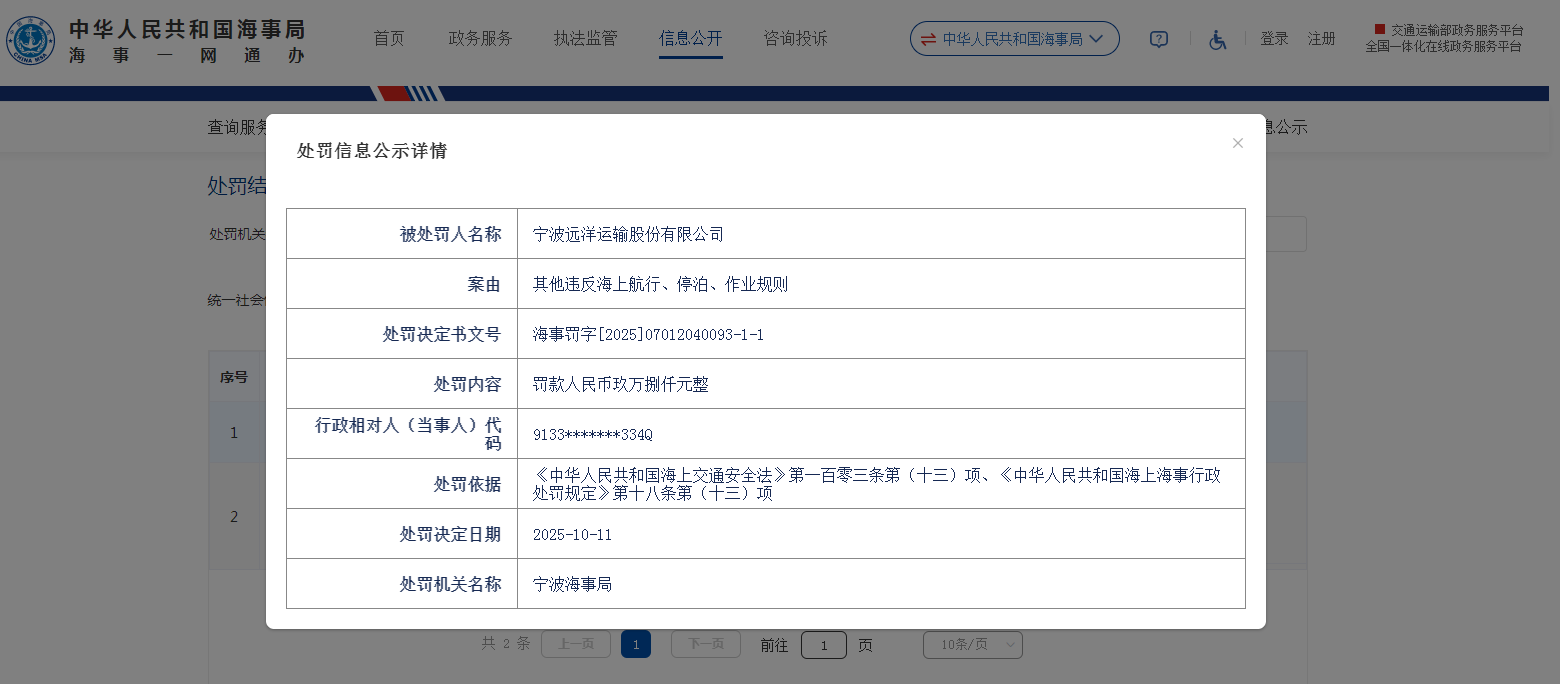Click the 行政相对人（当事人）代码 label
This screenshot has width=1560, height=684.
click(408, 434)
